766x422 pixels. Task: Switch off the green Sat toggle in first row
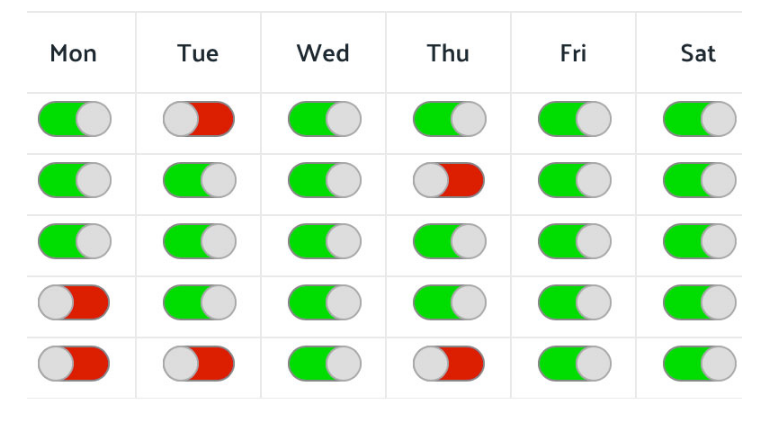coord(700,119)
